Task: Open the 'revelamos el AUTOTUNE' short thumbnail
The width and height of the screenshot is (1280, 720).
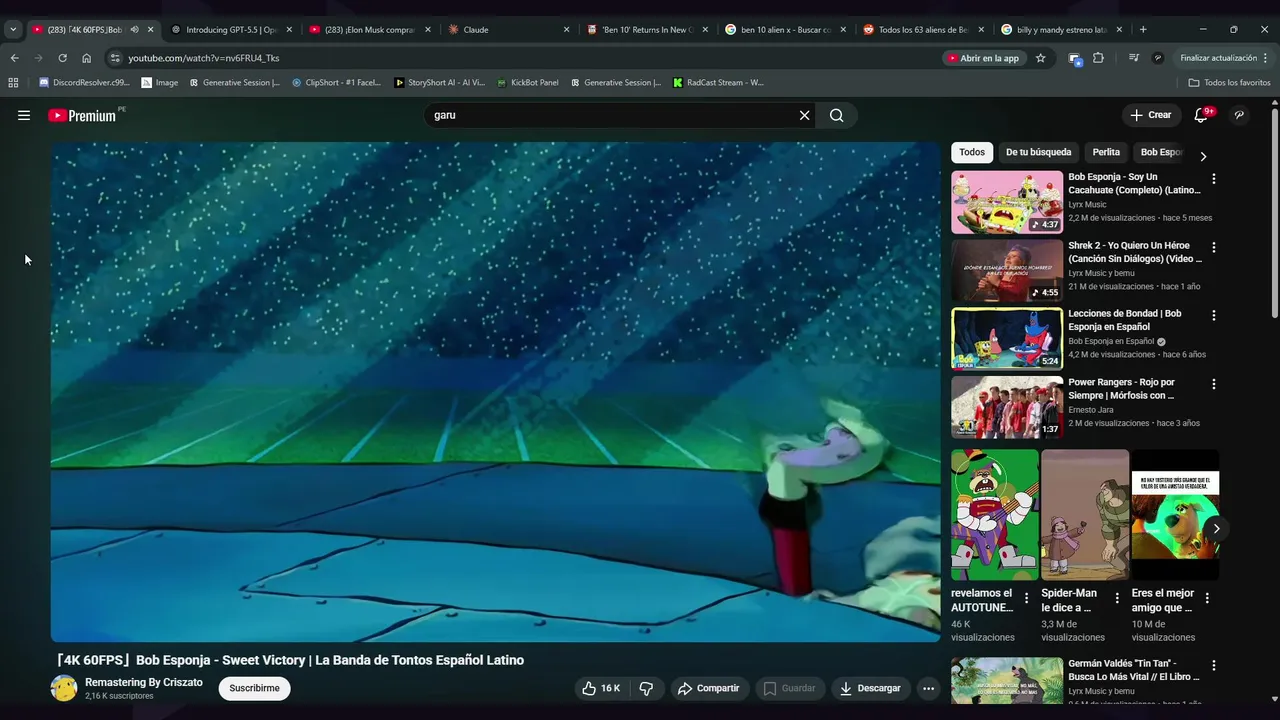Action: click(x=995, y=514)
